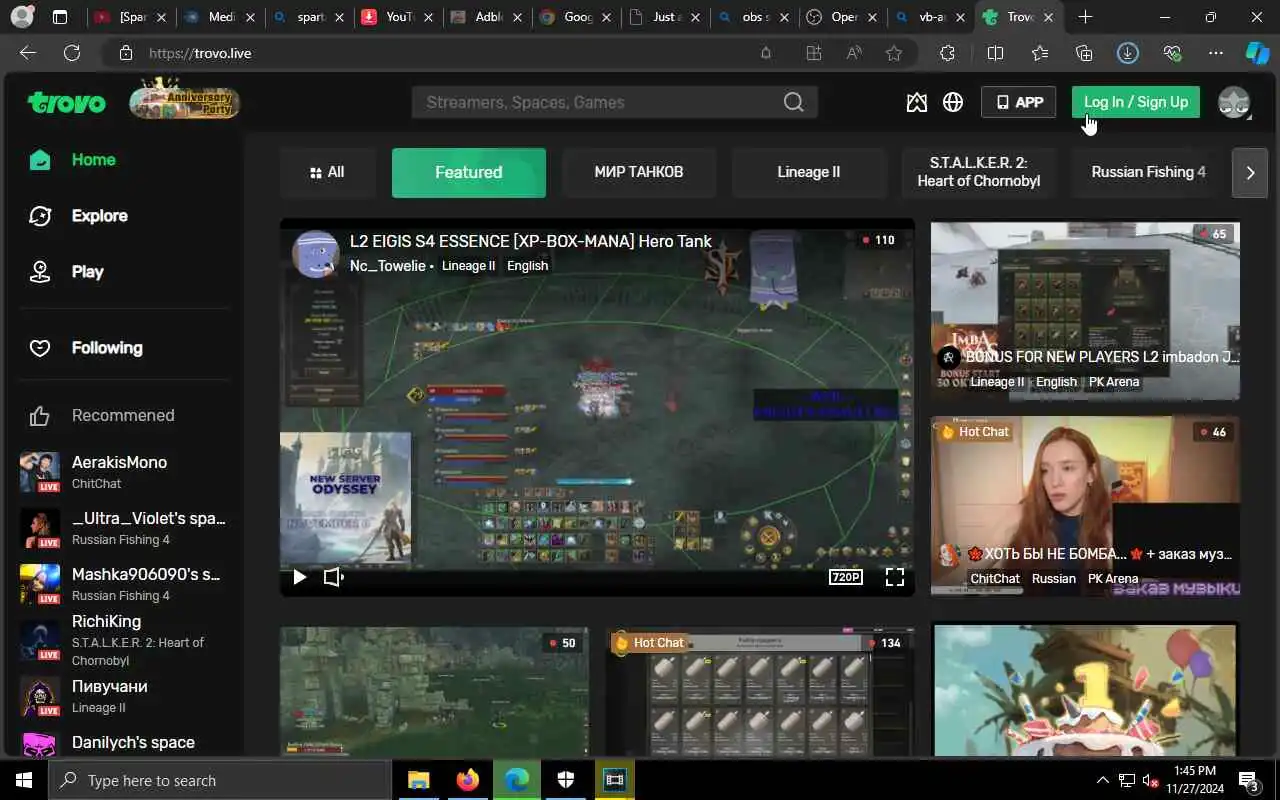Click the Home sidebar icon
1280x800 pixels.
click(40, 160)
